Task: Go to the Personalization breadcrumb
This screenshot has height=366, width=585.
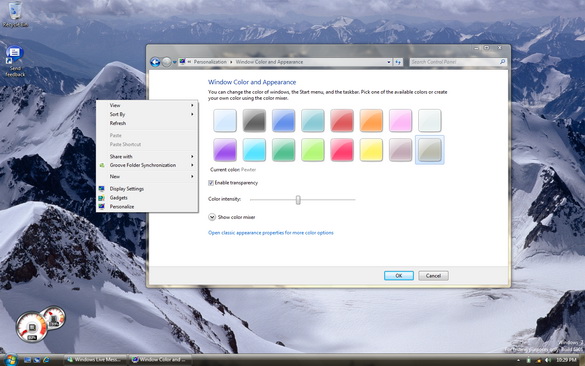Action: click(x=210, y=62)
